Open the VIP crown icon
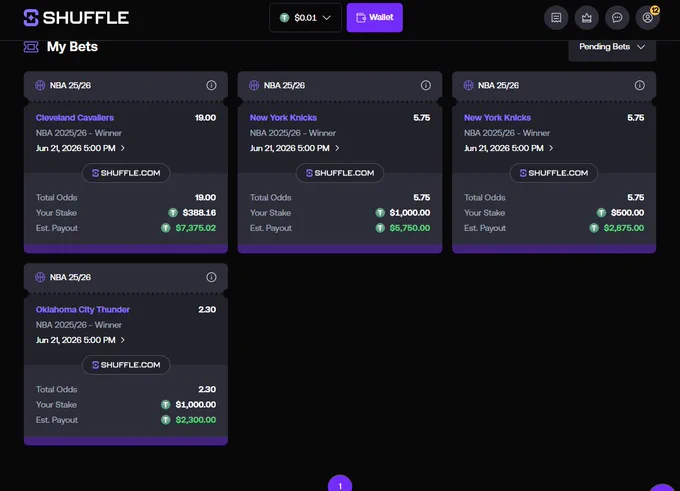Screen dimensions: 680x491 587,18
